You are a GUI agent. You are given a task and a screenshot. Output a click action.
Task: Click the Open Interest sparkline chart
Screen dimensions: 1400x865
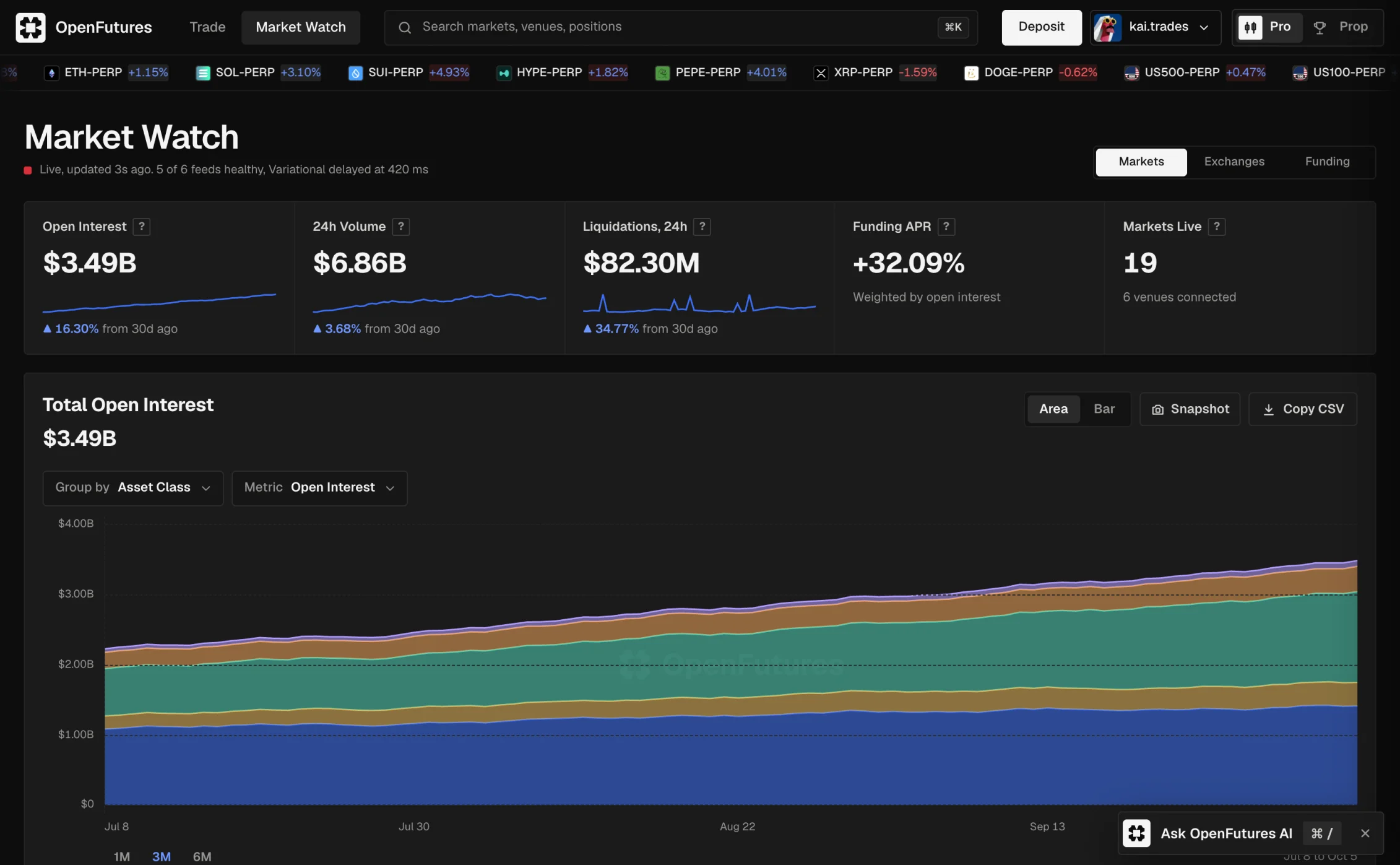pyautogui.click(x=159, y=303)
